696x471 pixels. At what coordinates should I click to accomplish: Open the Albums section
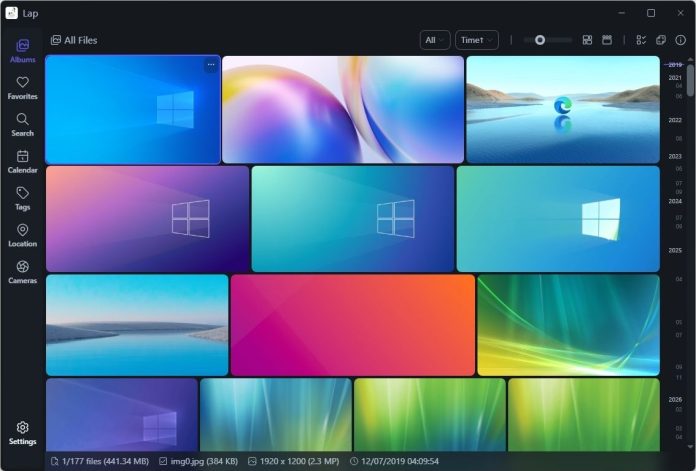[x=22, y=51]
